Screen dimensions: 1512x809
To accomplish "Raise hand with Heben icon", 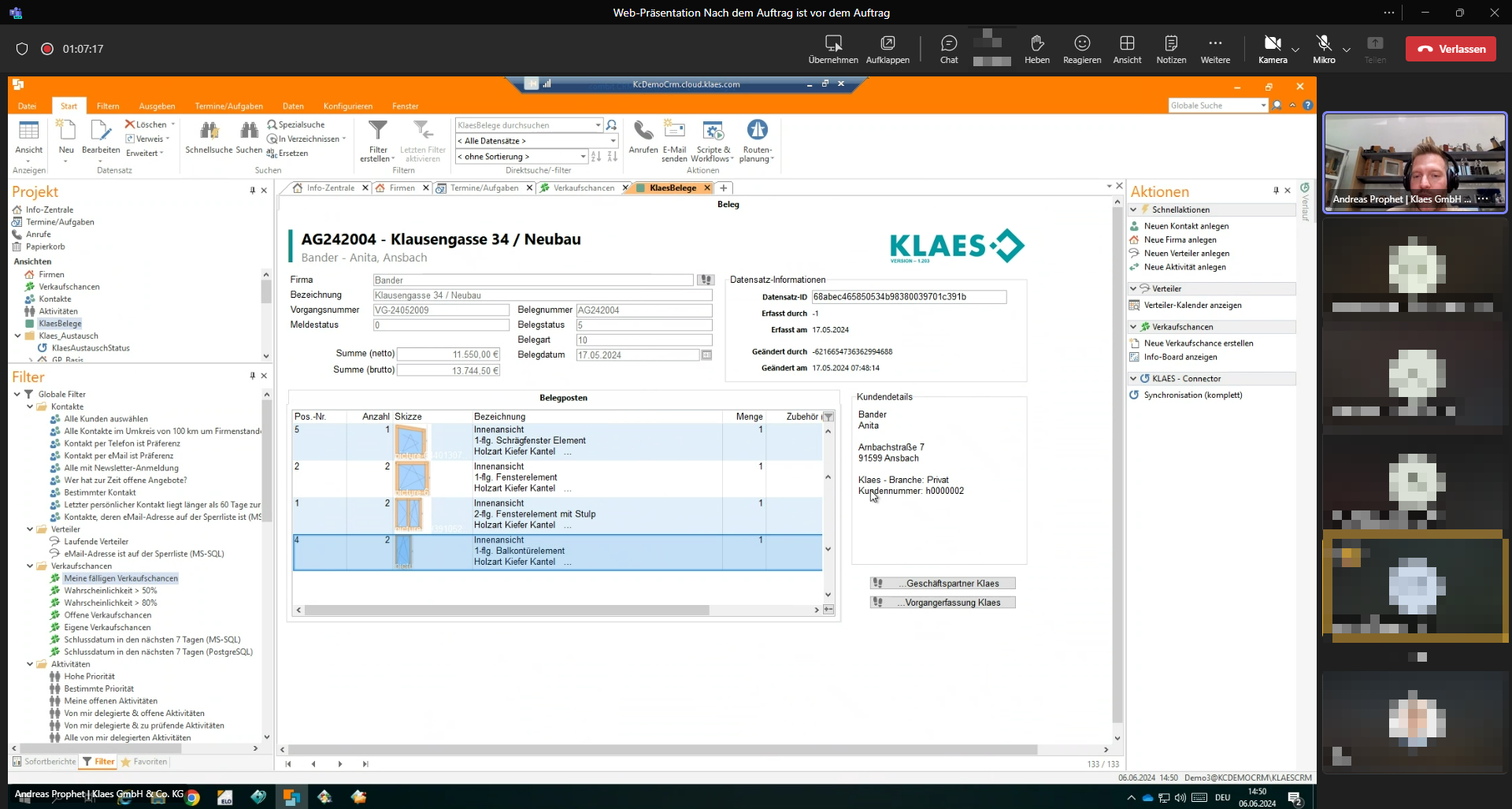I will coord(1036,49).
